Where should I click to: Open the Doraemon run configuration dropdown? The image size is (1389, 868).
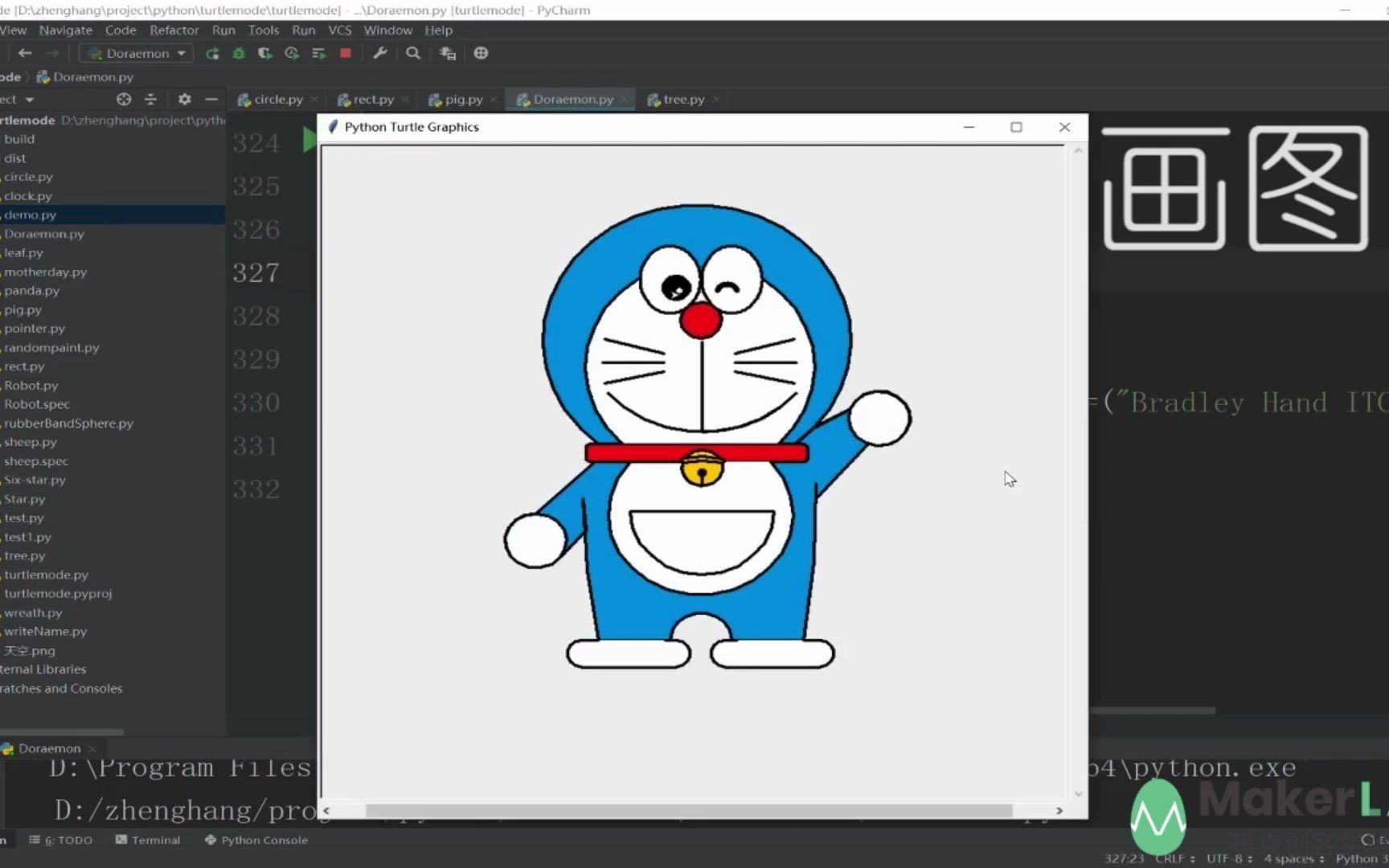pyautogui.click(x=137, y=53)
